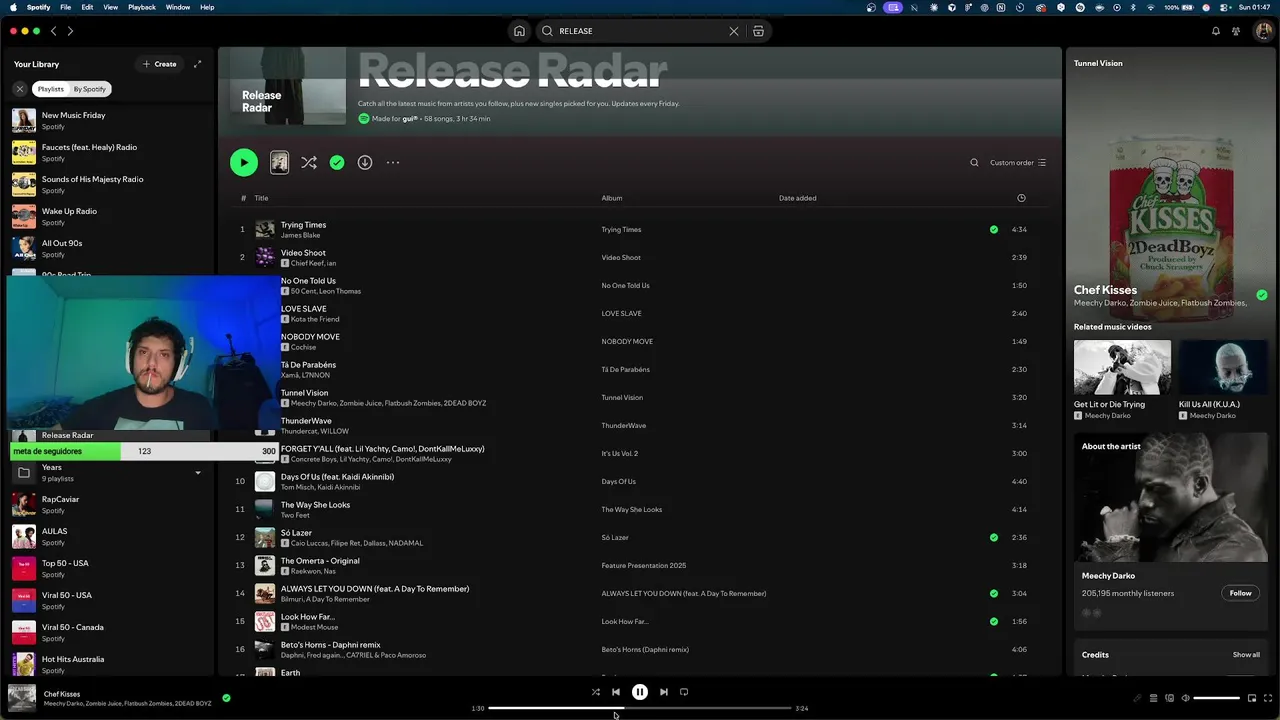Toggle liked checkmark on Só Lazer row

[993, 537]
